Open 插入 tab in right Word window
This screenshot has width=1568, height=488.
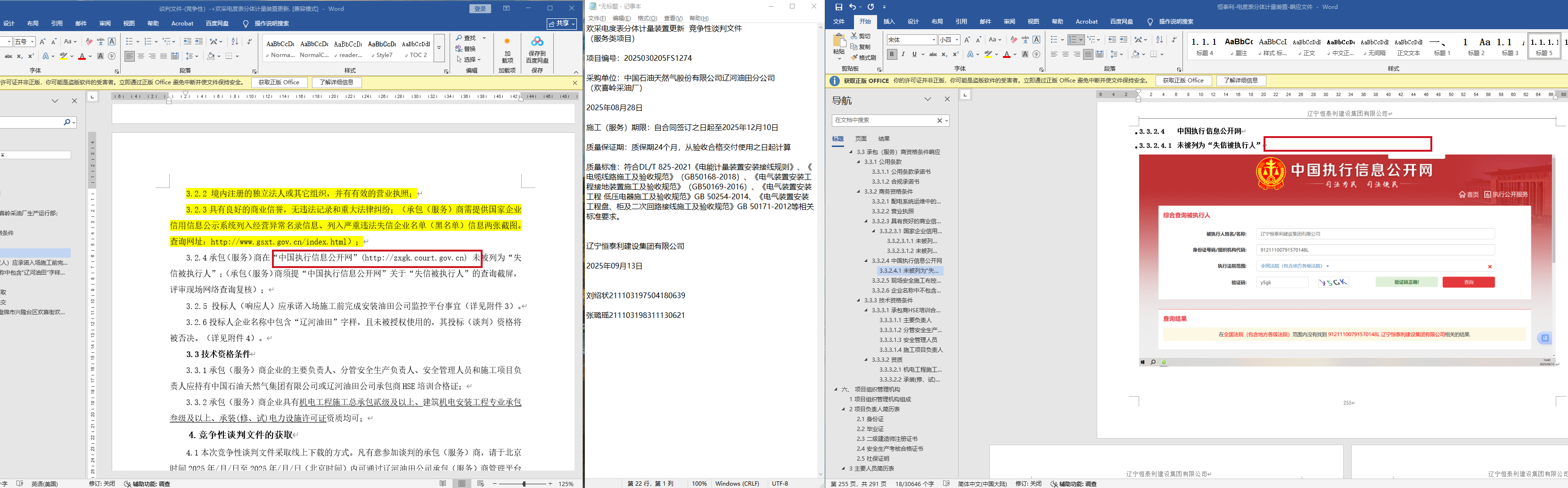coord(889,22)
